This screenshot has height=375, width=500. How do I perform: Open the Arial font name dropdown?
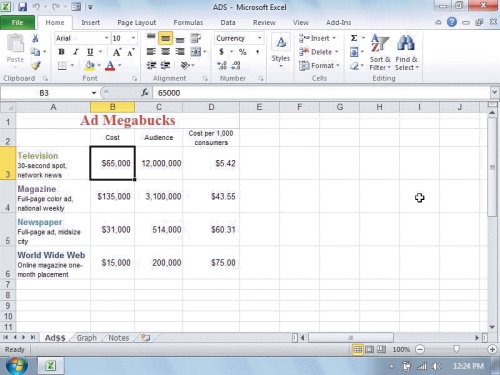(106, 38)
